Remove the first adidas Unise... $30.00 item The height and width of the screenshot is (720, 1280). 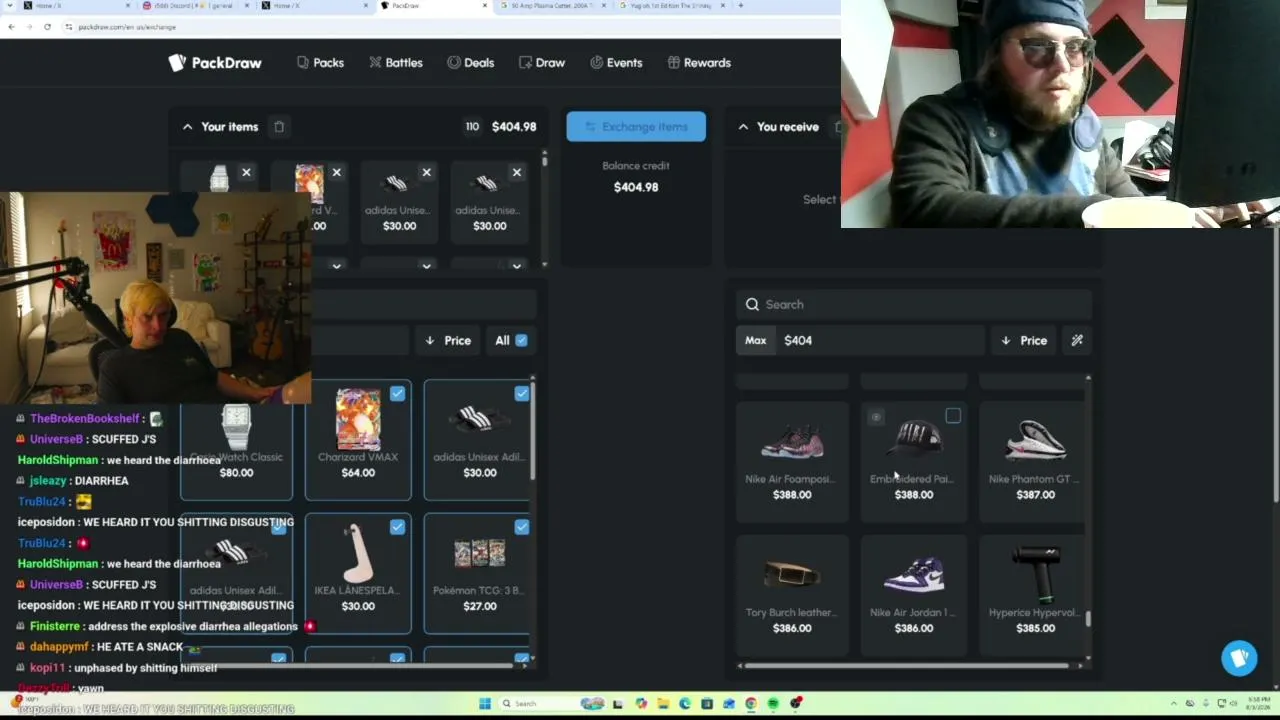[426, 173]
